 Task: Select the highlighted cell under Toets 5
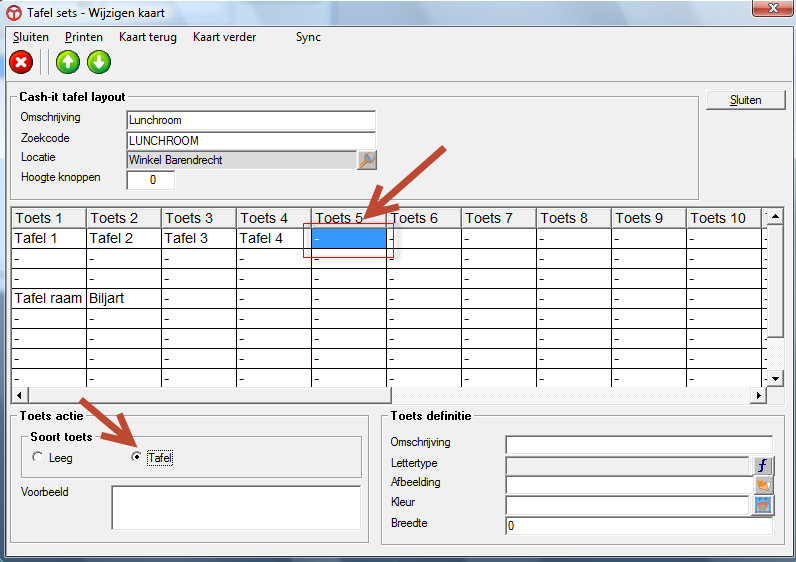(349, 238)
